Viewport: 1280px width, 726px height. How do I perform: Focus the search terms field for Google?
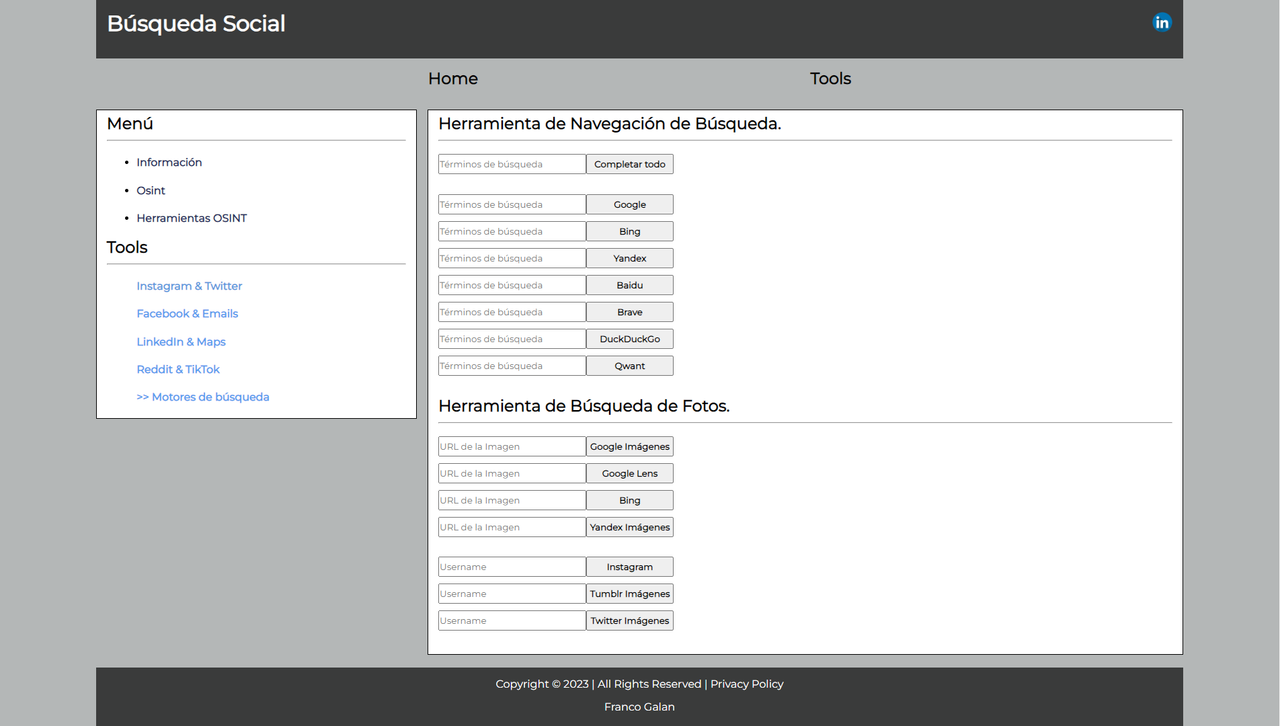[x=512, y=204]
